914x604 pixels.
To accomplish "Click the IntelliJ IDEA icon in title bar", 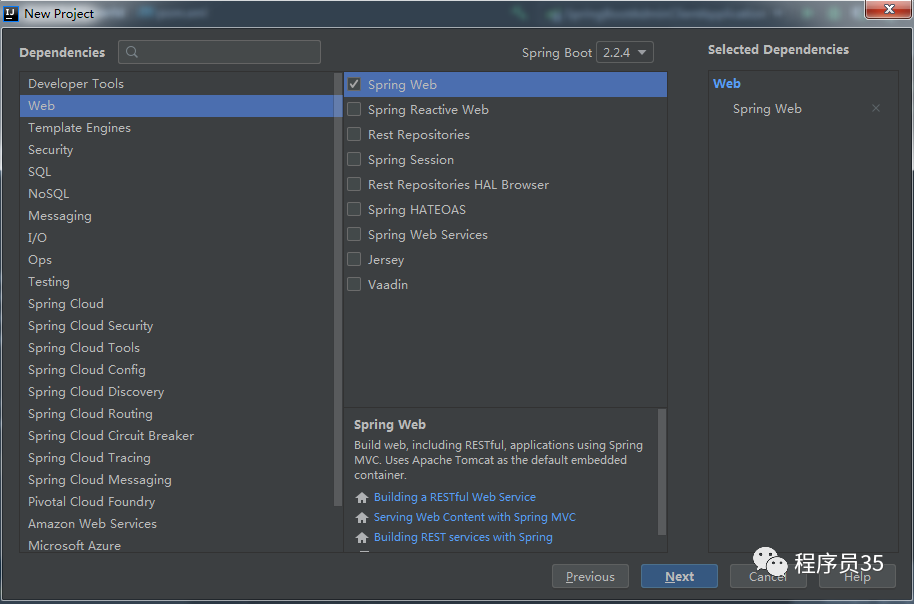I will pyautogui.click(x=11, y=13).
